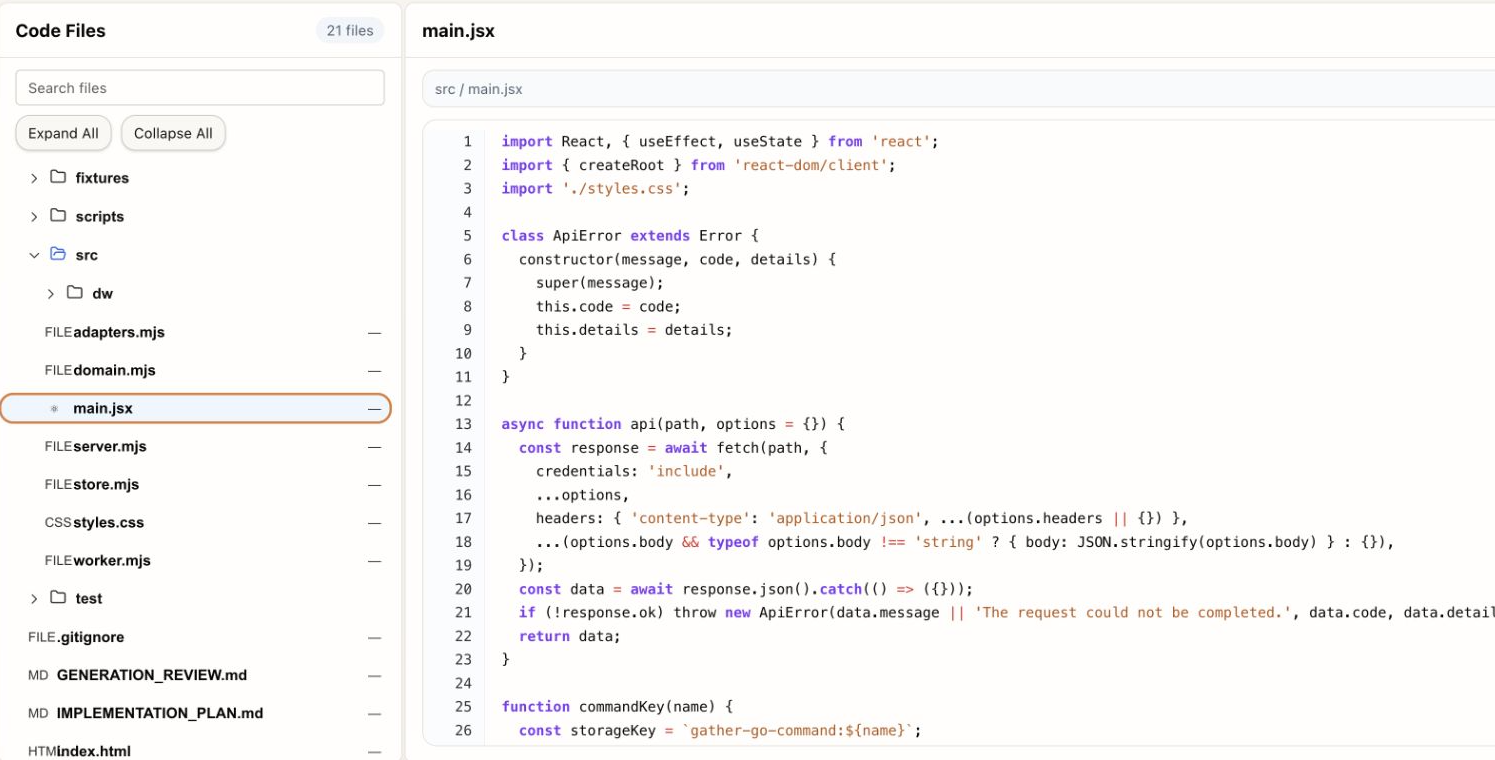Click the open src folder icon
1495x760 pixels.
[58, 254]
